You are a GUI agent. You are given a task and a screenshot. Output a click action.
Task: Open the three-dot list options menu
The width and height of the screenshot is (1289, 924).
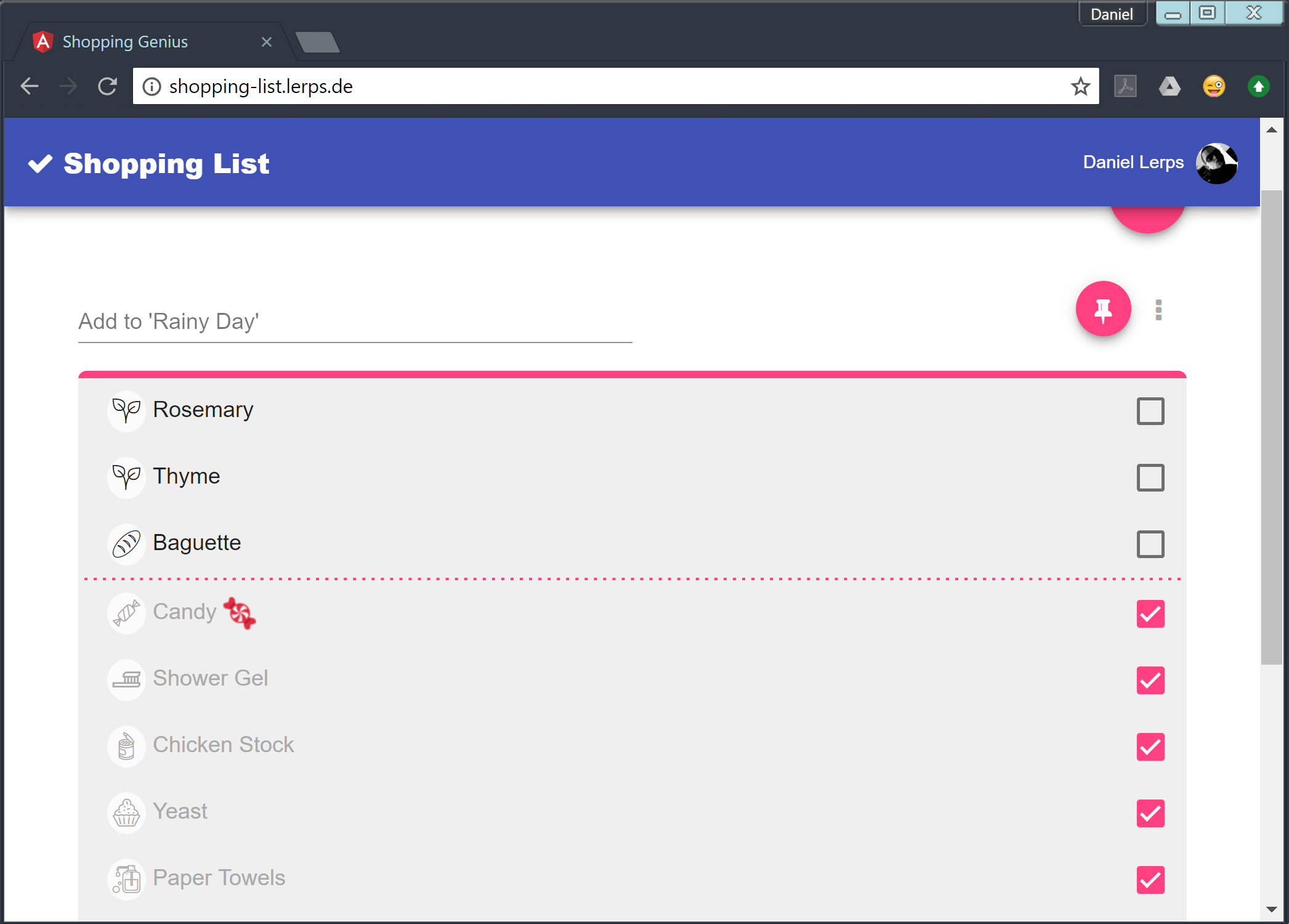click(x=1158, y=310)
